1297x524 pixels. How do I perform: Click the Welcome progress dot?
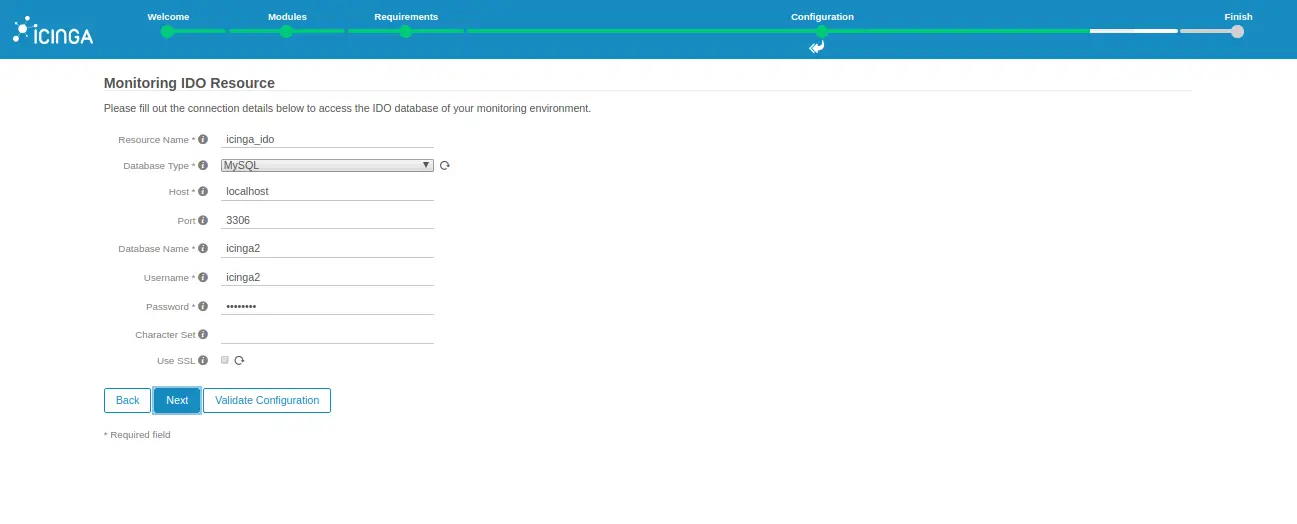pyautogui.click(x=167, y=32)
